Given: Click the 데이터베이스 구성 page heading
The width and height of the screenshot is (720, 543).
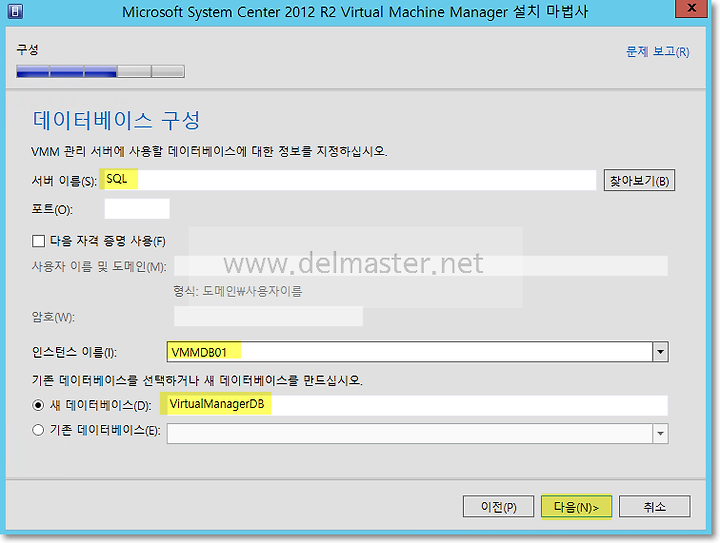Looking at the screenshot, I should [116, 120].
